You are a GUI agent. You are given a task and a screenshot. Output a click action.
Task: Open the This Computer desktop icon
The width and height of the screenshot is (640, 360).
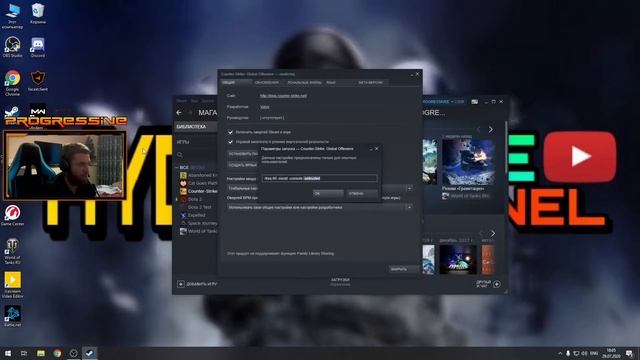coord(12,16)
